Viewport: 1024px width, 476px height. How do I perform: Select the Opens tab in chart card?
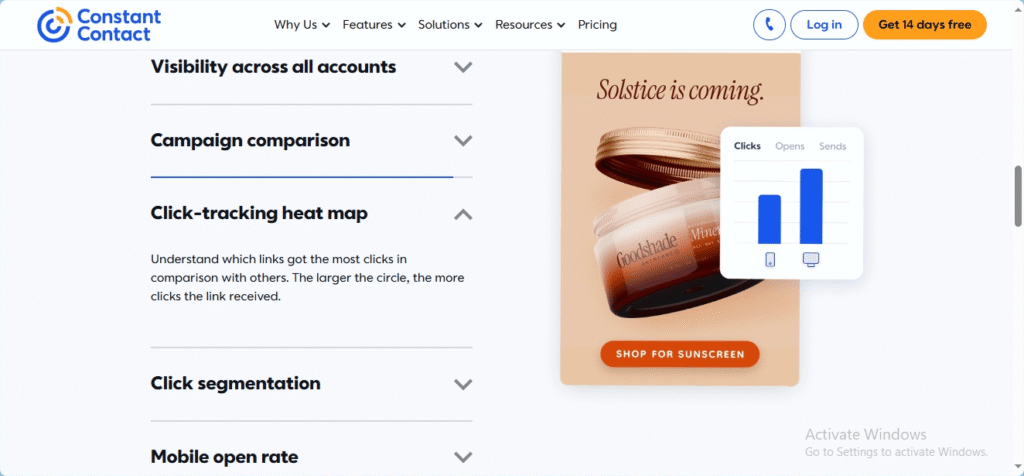point(790,146)
